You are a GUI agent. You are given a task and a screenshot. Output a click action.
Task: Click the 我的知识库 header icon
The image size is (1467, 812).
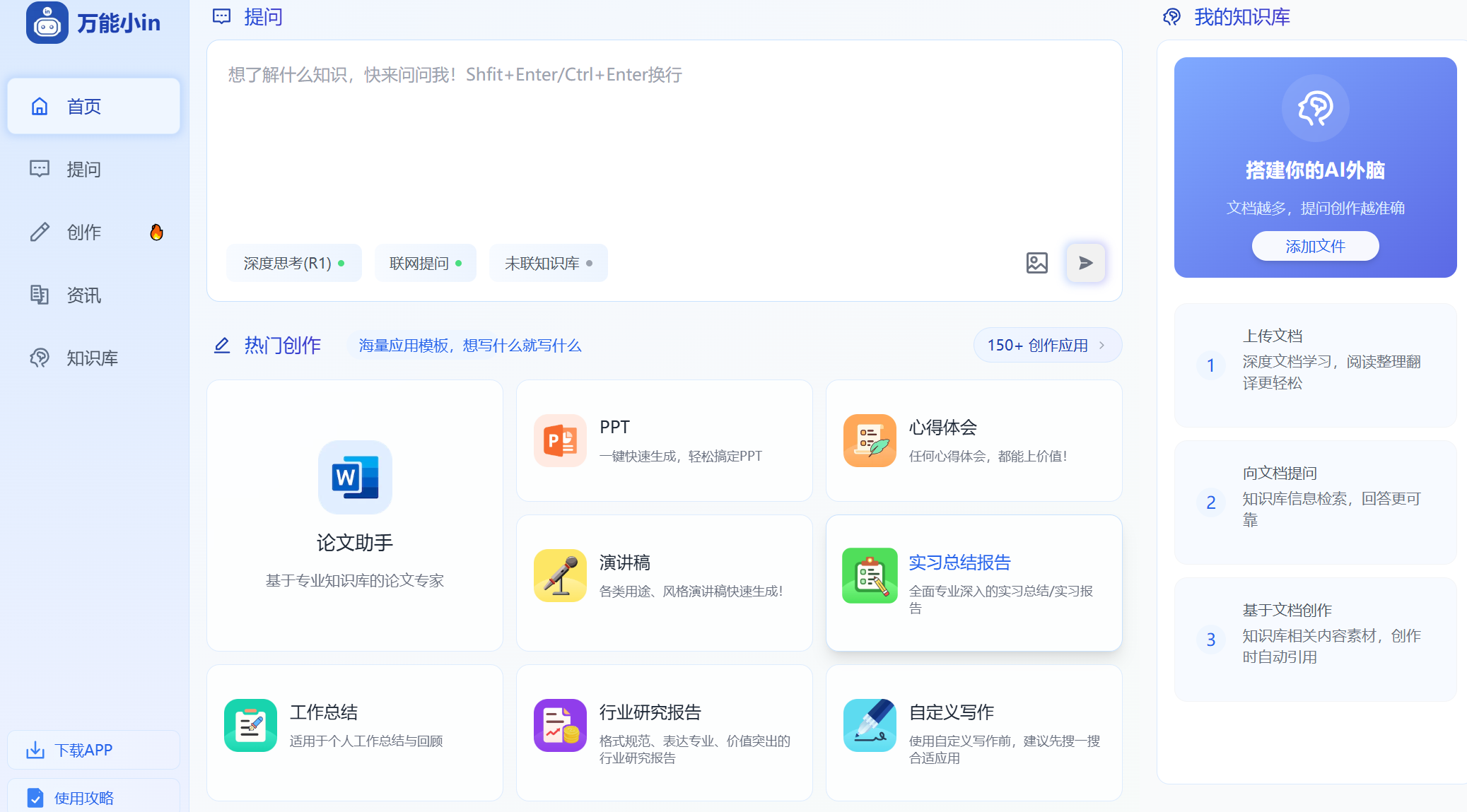coord(1172,17)
